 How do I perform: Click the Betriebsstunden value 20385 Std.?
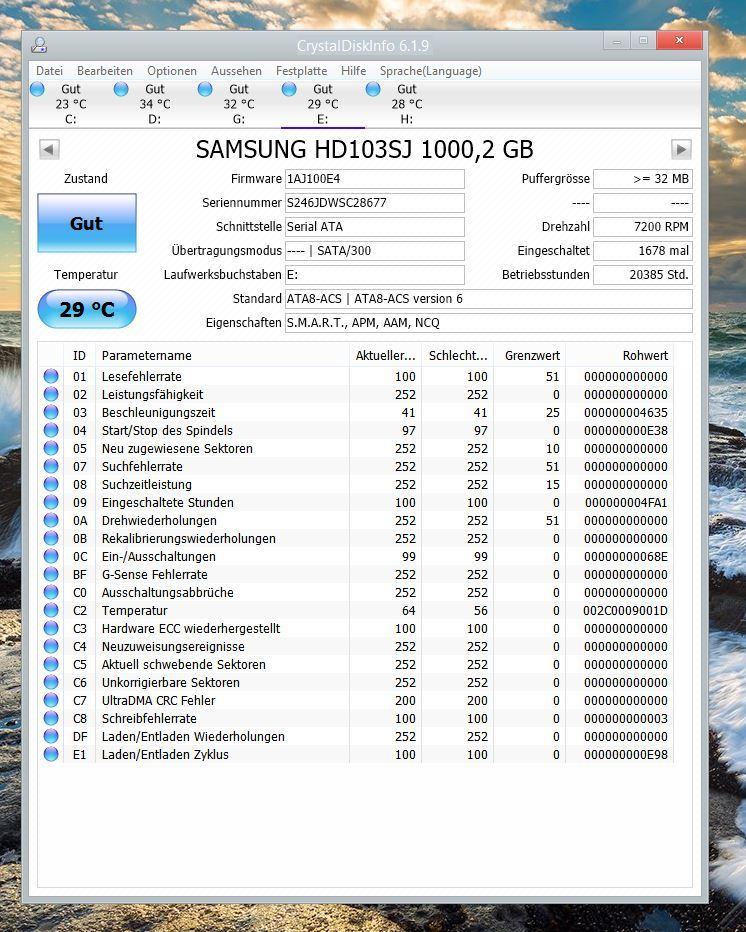pyautogui.click(x=643, y=275)
